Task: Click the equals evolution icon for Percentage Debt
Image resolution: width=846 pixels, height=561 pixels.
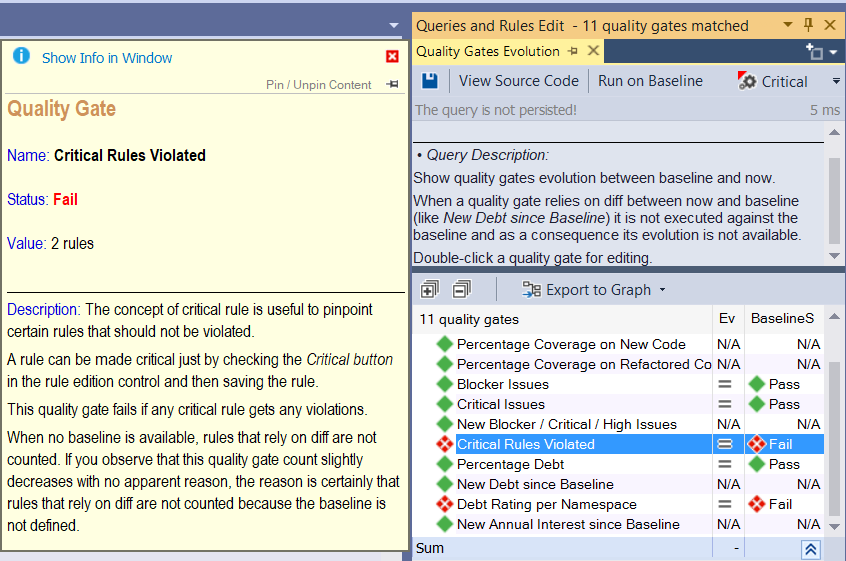Action: [725, 464]
